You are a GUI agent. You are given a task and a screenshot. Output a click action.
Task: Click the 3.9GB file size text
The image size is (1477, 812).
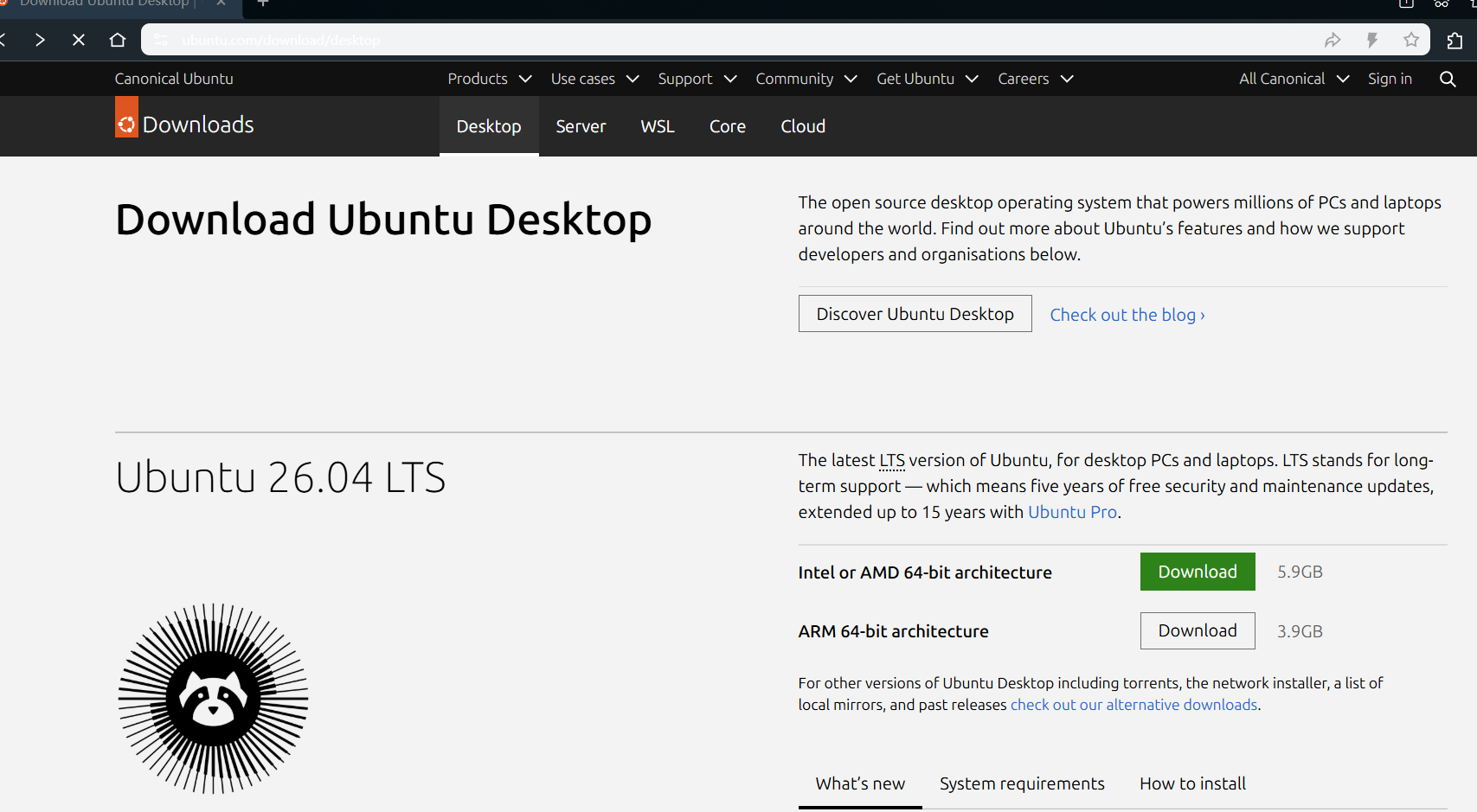(1300, 631)
